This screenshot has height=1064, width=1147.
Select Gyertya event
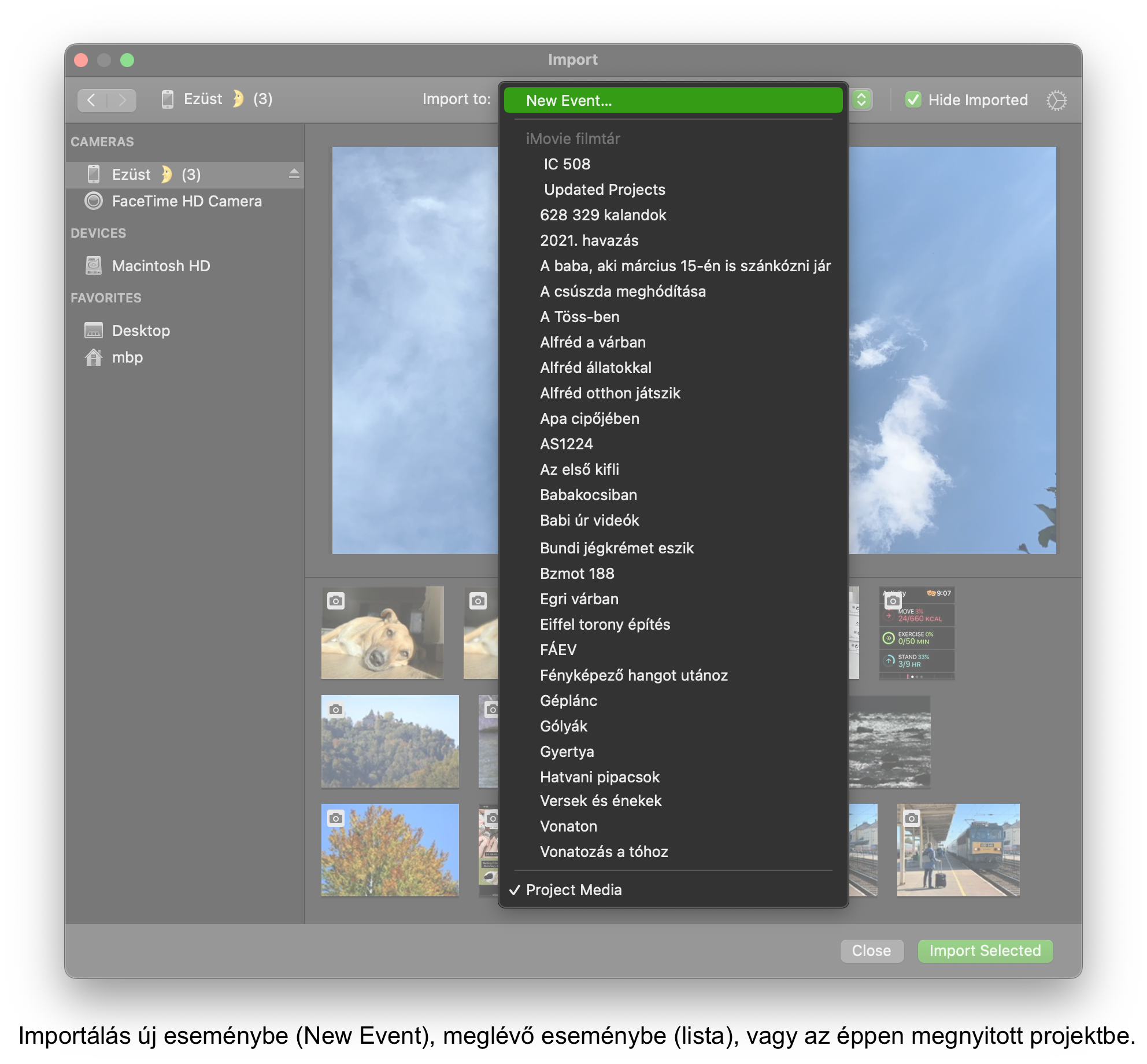coord(674,752)
